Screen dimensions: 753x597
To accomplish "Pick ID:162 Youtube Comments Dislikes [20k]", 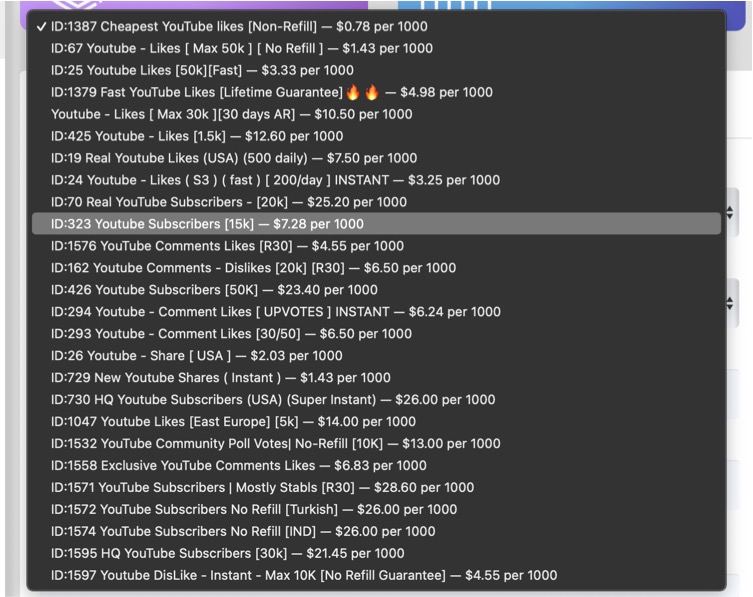I will pos(376,268).
